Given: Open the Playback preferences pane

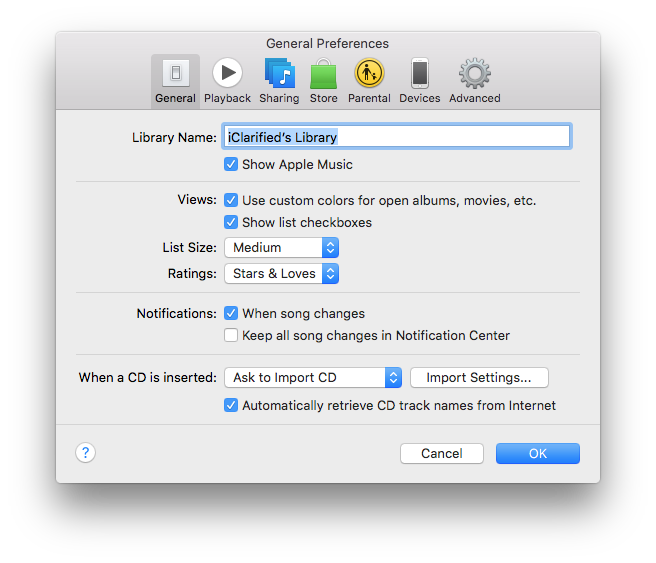Looking at the screenshot, I should (x=227, y=81).
